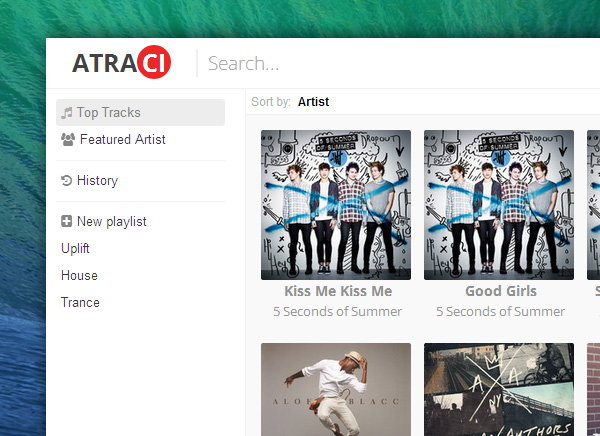
Task: Select the Aloe Blacc album cover
Action: (336, 389)
